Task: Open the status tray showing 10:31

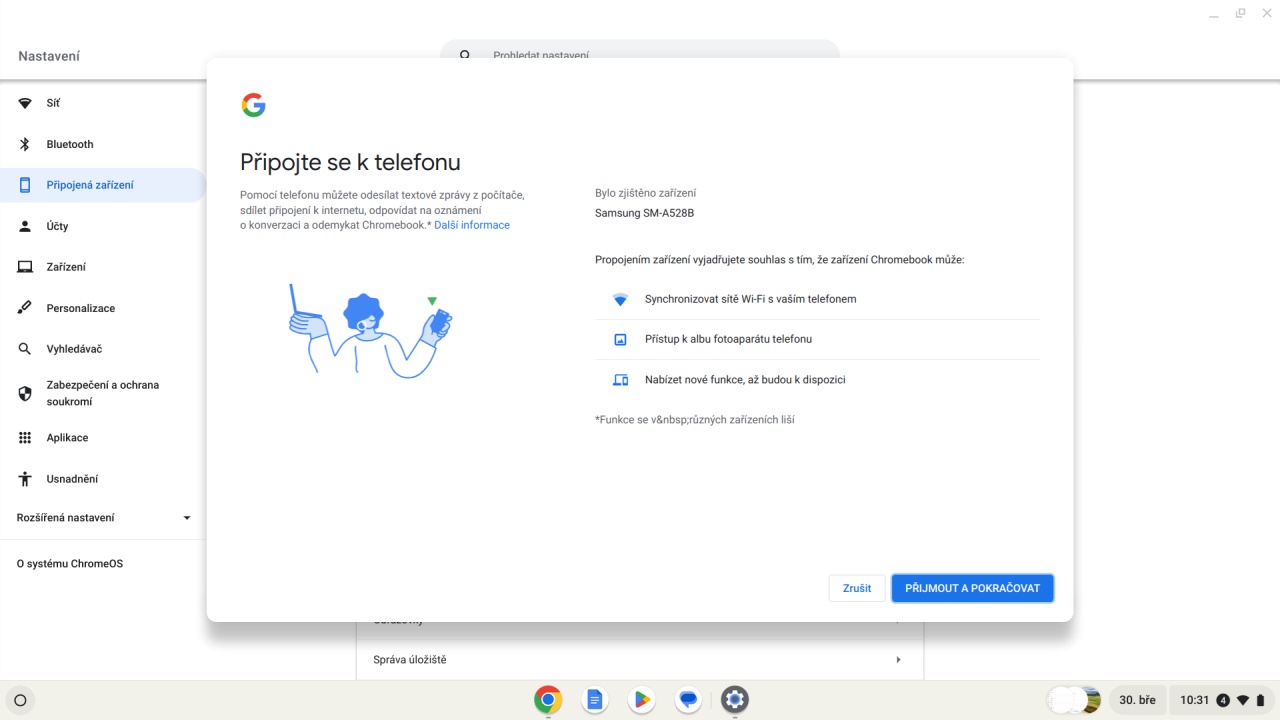Action: coord(1223,700)
